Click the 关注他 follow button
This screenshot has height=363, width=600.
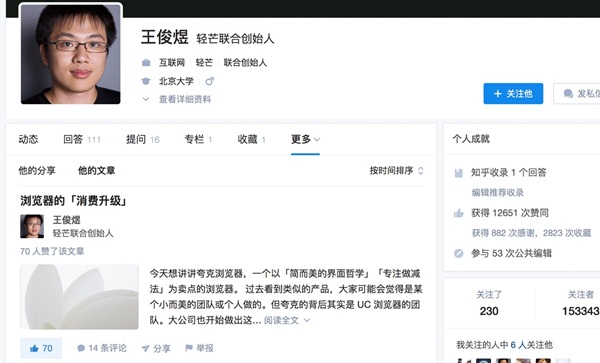(513, 94)
